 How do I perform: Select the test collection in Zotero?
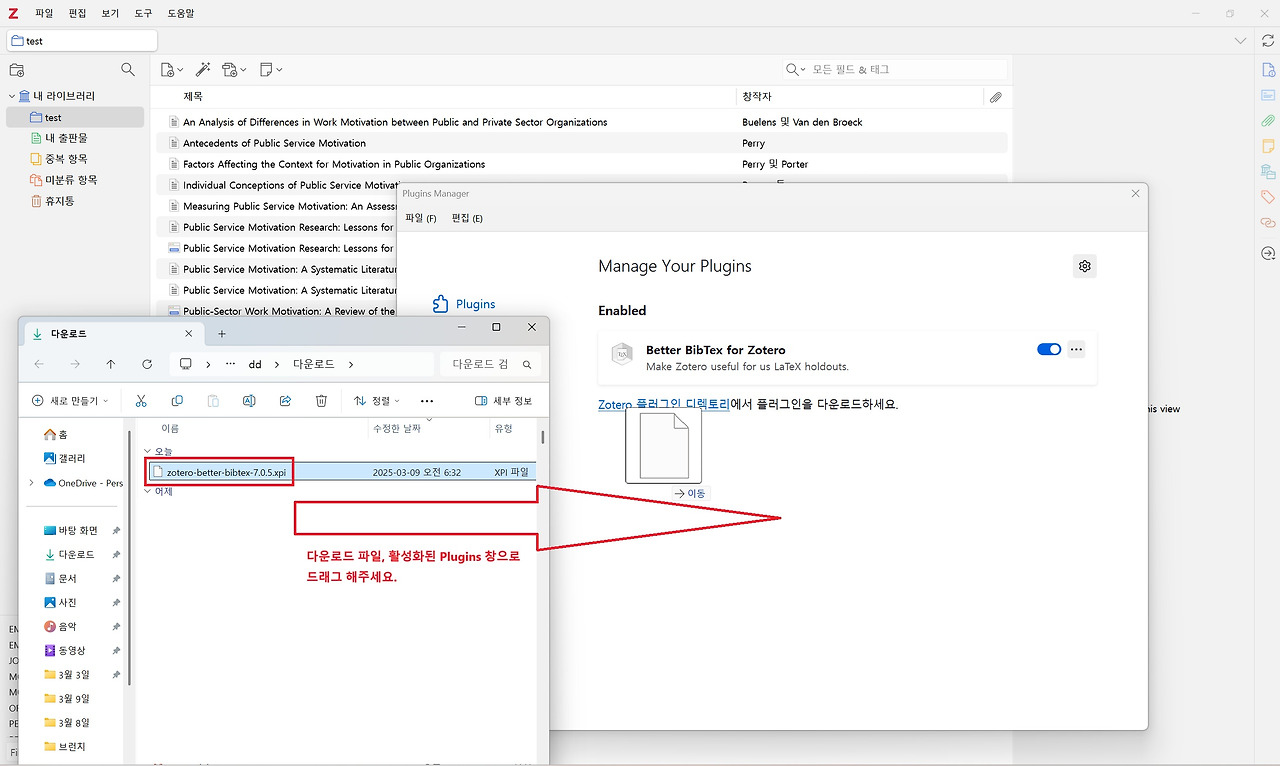[75, 118]
